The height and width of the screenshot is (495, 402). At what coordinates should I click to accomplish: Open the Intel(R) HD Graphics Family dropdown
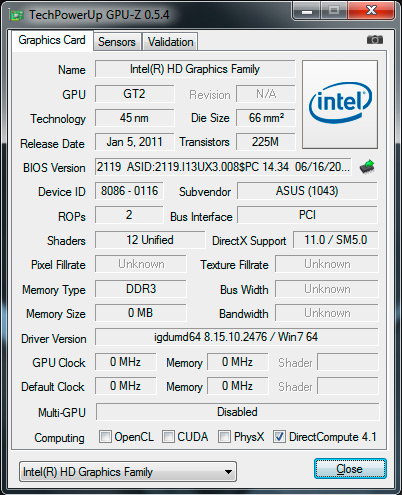128,472
